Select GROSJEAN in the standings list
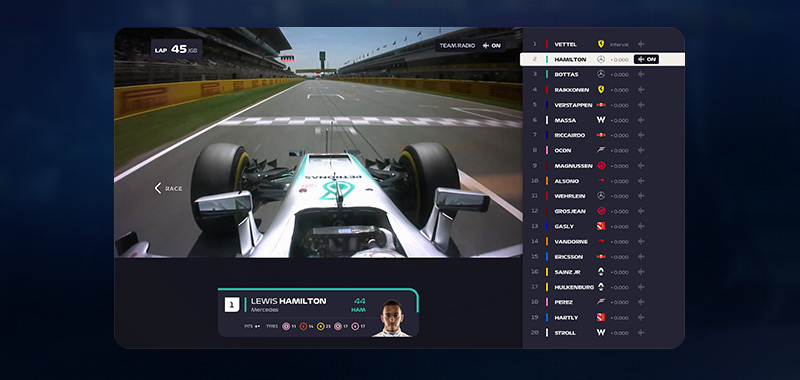The height and width of the screenshot is (380, 800). pyautogui.click(x=570, y=211)
